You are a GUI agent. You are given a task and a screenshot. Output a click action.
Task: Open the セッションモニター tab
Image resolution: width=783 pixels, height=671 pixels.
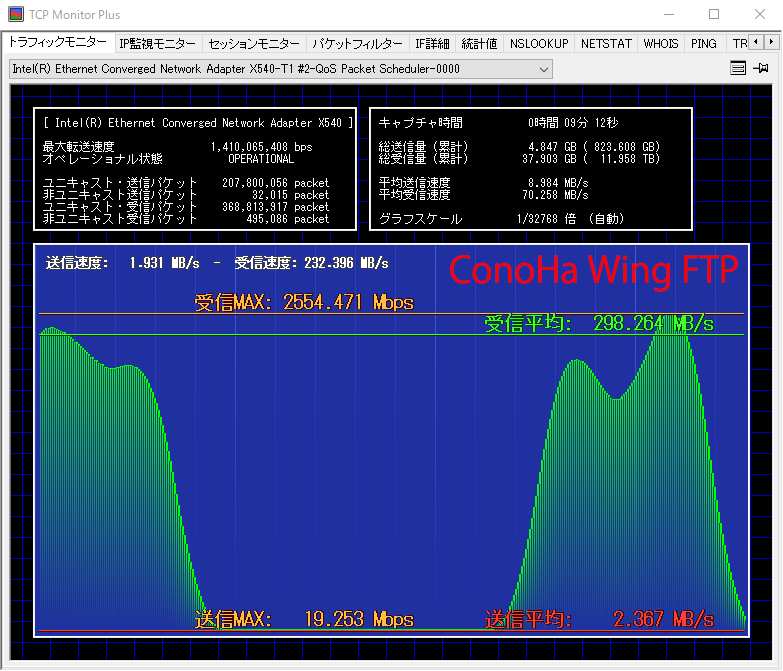(254, 44)
